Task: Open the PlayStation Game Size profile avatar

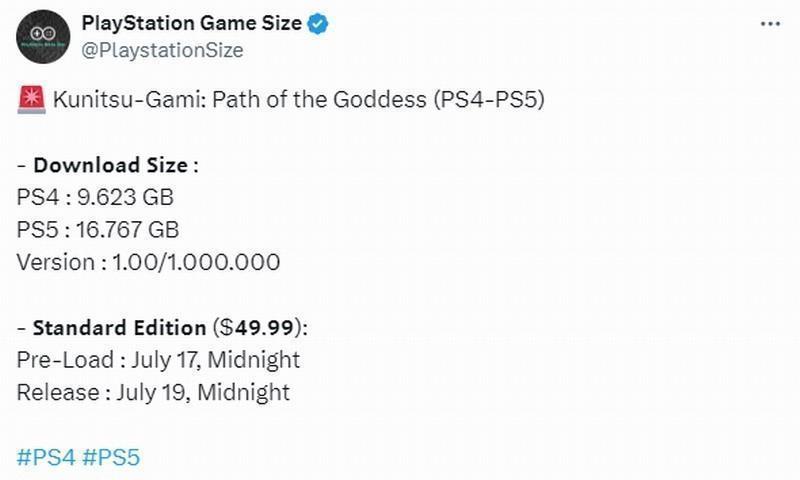Action: [x=41, y=38]
